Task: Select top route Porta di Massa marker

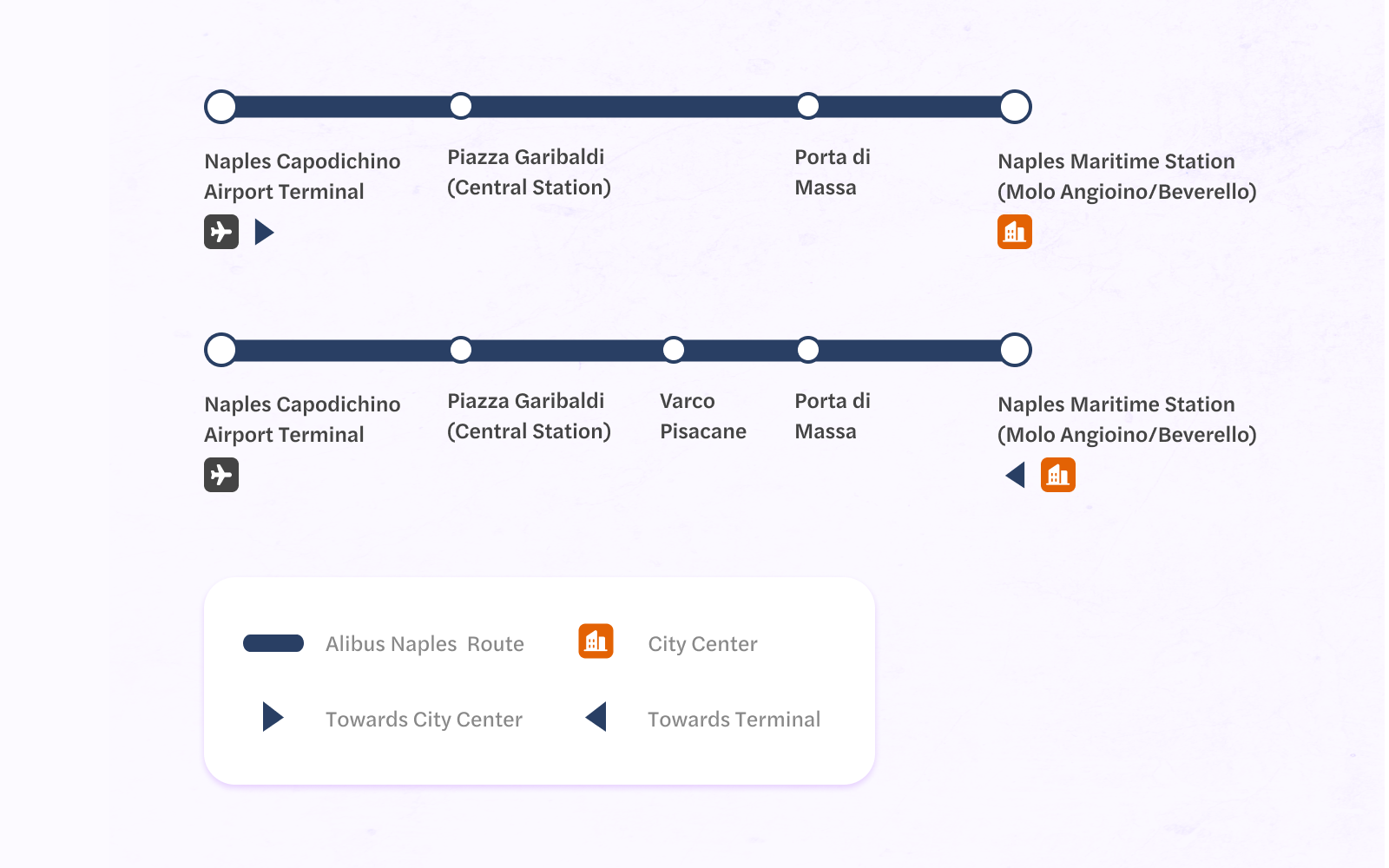Action: pyautogui.click(x=808, y=106)
